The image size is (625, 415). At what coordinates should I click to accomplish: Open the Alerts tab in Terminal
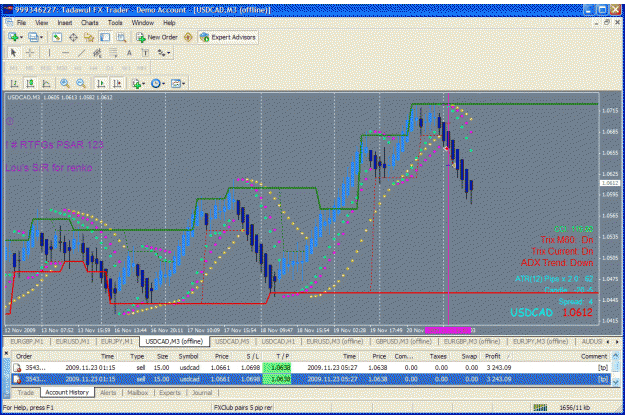click(108, 393)
